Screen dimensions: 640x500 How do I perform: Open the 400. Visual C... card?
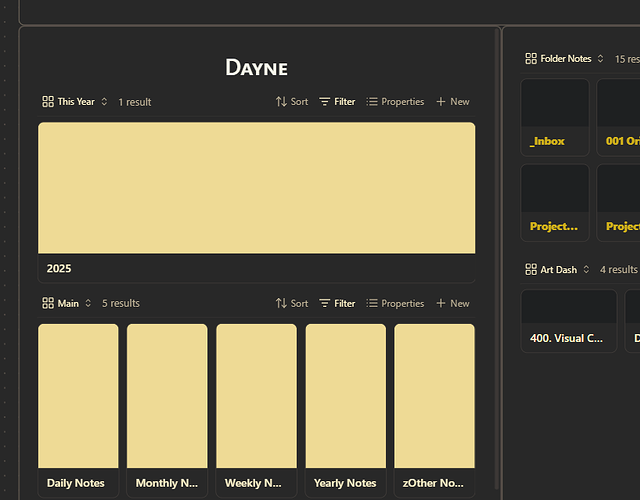click(569, 321)
